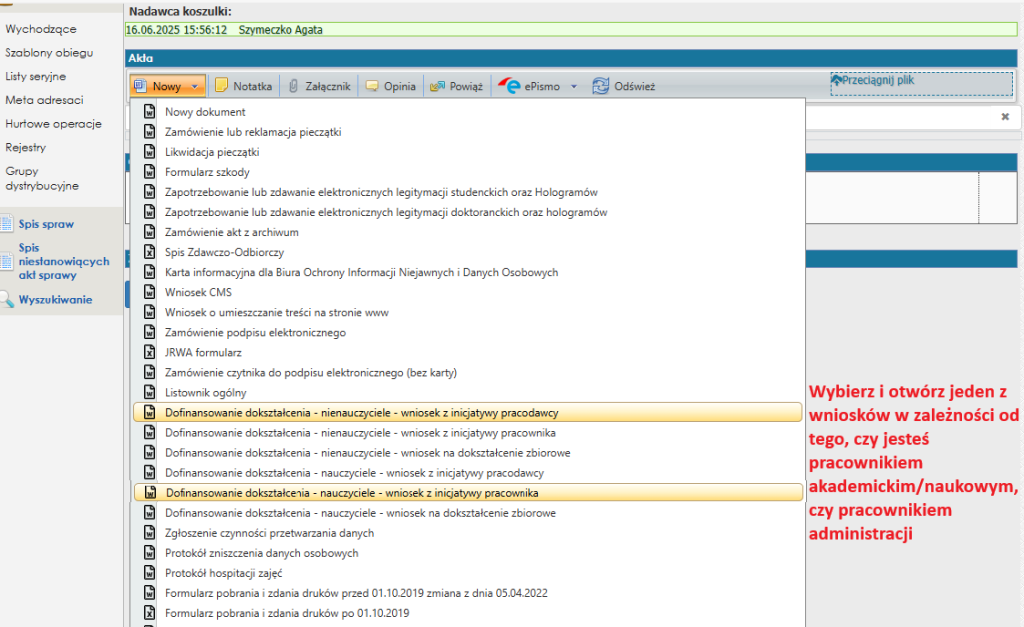Image resolution: width=1024 pixels, height=627 pixels.
Task: Open Rejestry sidebar link
Action: coord(26,148)
